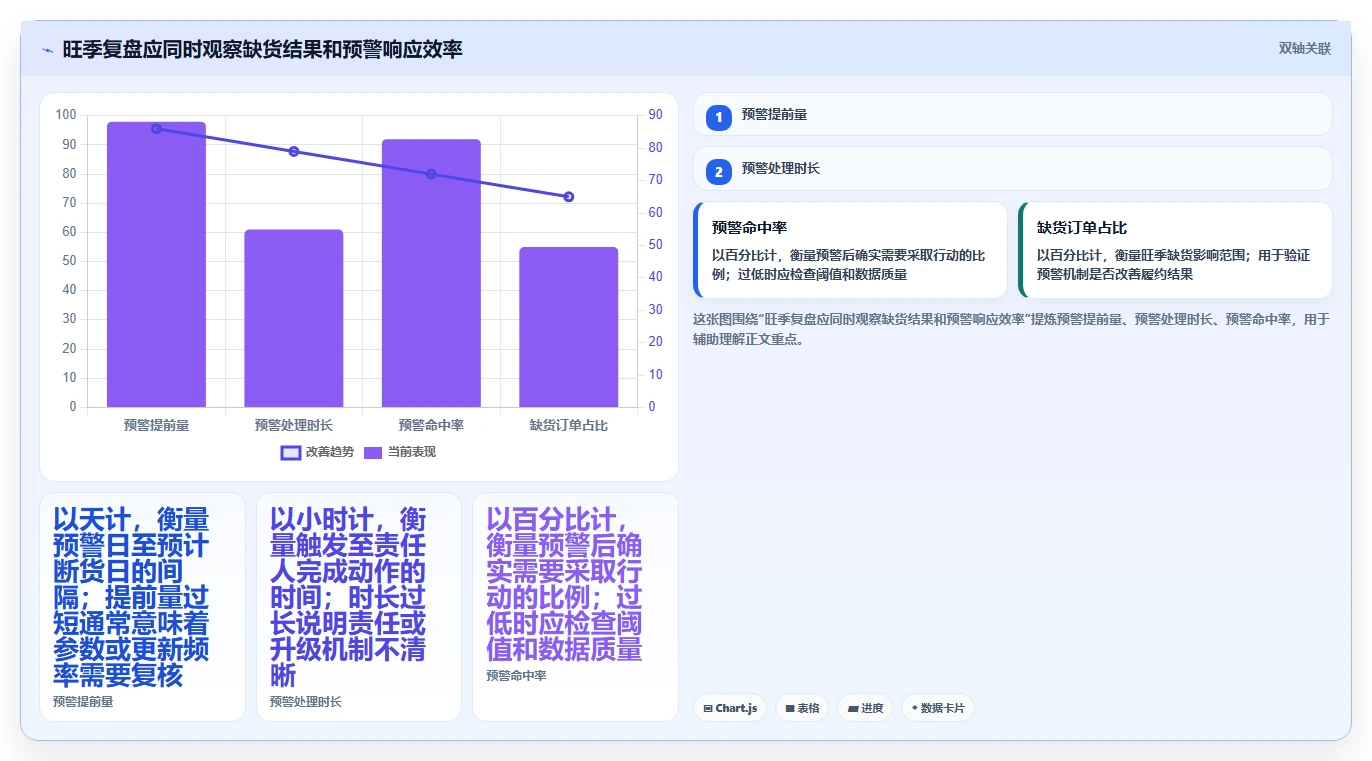Click the right axis value 90
The width and height of the screenshot is (1372, 761).
point(655,115)
